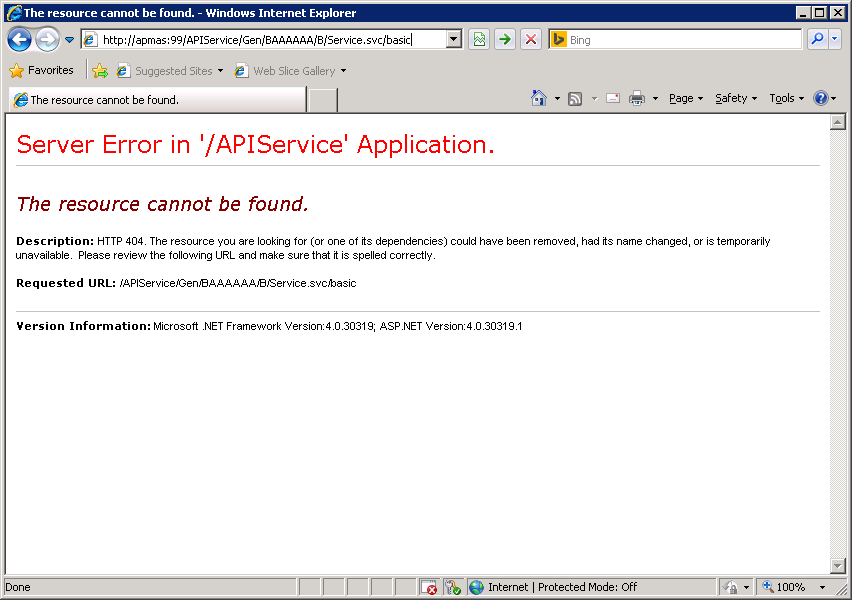This screenshot has height=600, width=852.
Task: Click the RSS Feeds icon
Action: [575, 98]
